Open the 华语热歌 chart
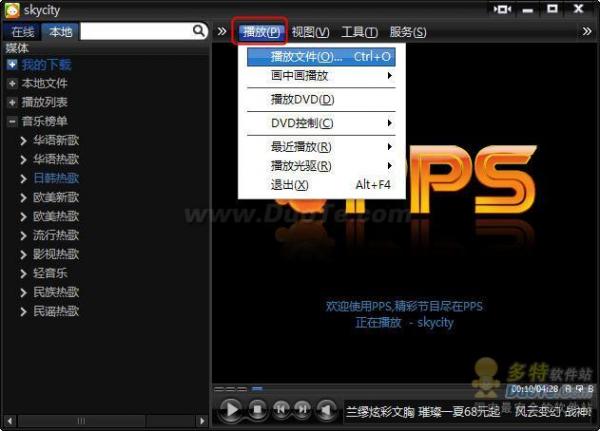Viewport: 600px width, 431px height. (x=56, y=159)
